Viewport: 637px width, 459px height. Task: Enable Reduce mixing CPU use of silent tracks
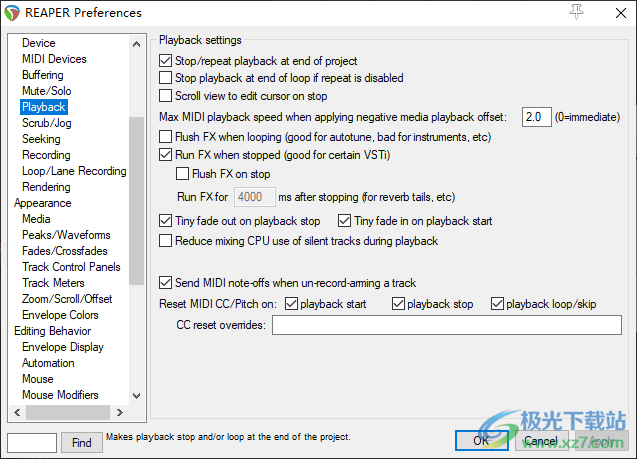point(166,241)
